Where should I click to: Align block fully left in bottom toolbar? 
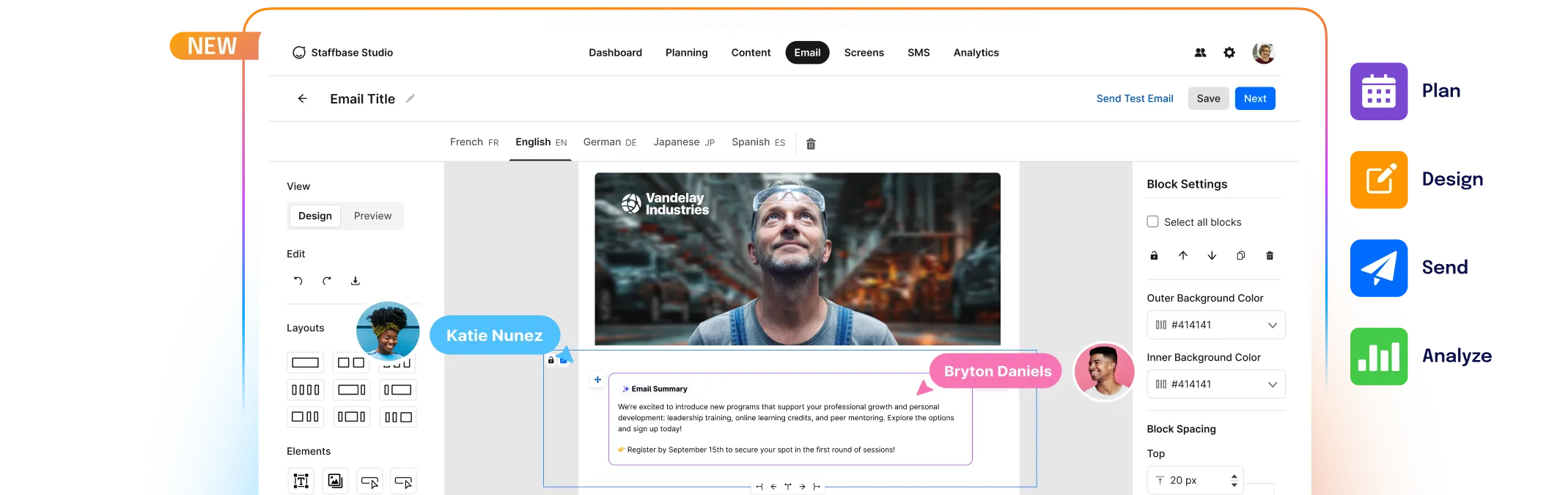759,486
